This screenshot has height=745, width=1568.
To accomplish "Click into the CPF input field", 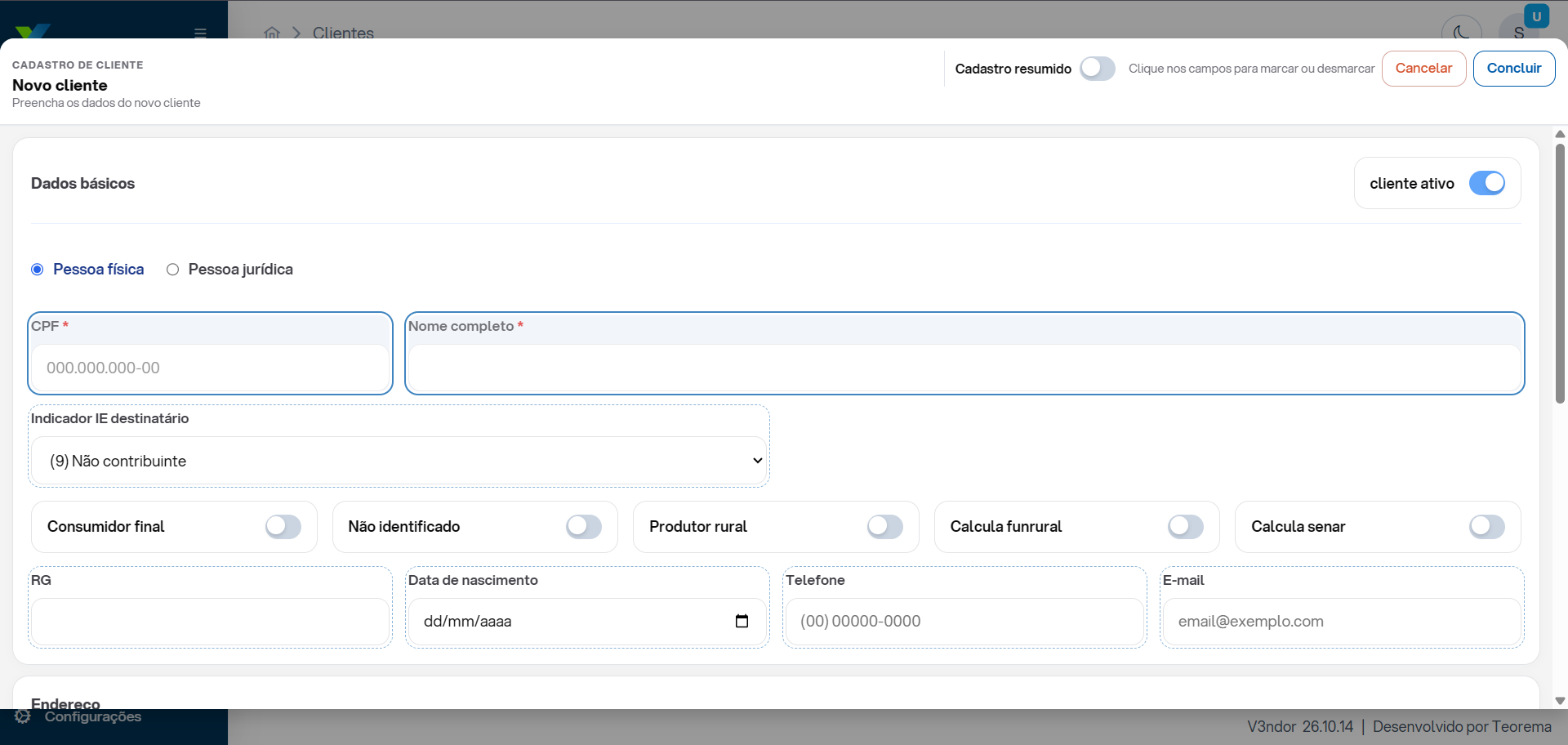I will pyautogui.click(x=210, y=368).
